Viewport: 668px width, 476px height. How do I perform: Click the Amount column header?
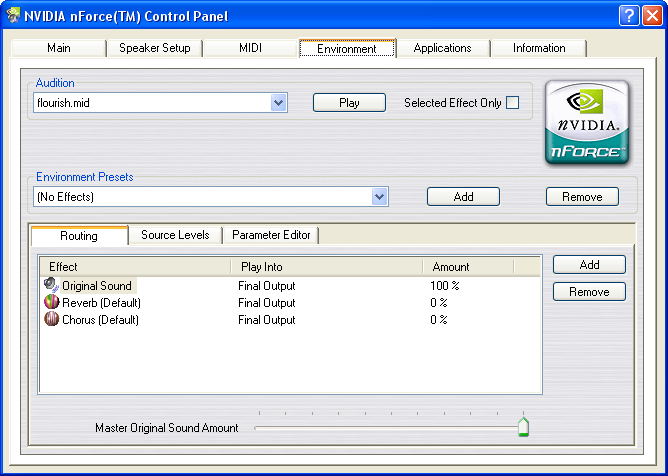(x=468, y=267)
